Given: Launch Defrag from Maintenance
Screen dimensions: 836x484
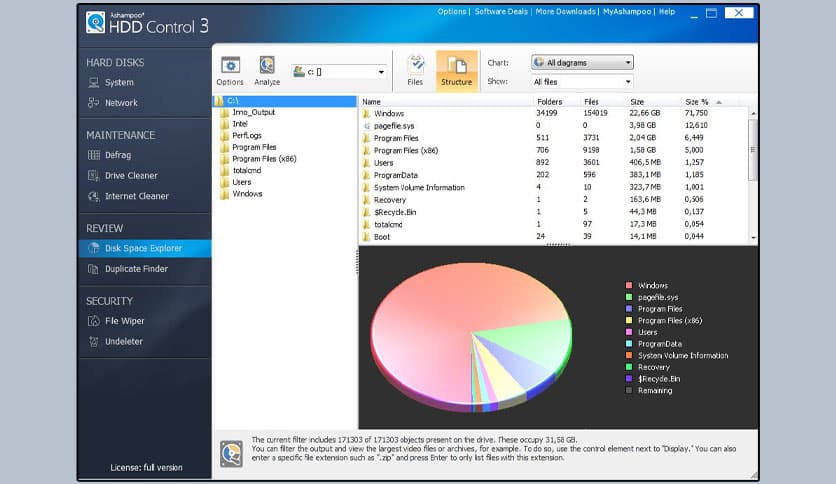Looking at the screenshot, I should [x=117, y=155].
